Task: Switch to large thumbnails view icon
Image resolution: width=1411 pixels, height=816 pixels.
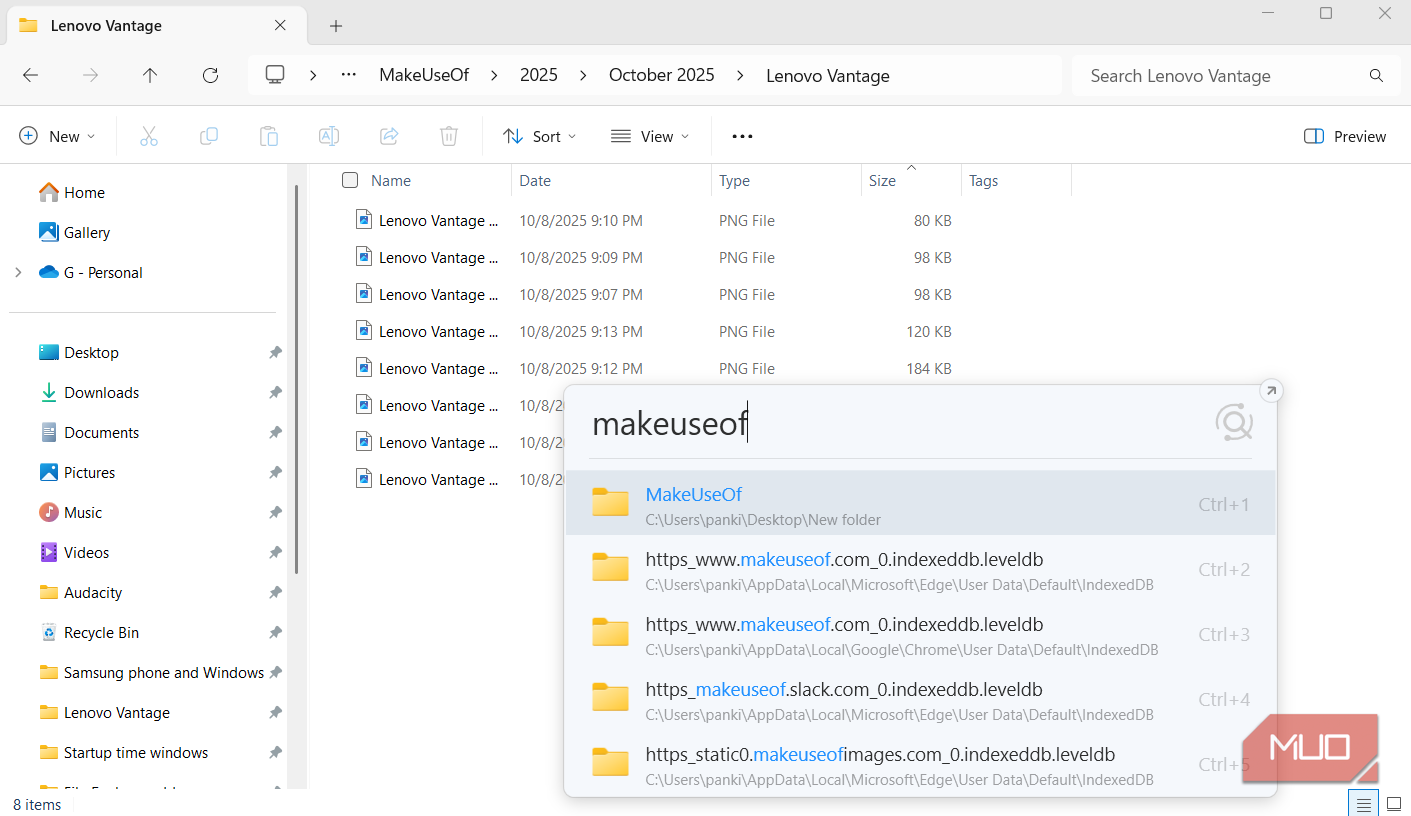Action: coord(1394,804)
